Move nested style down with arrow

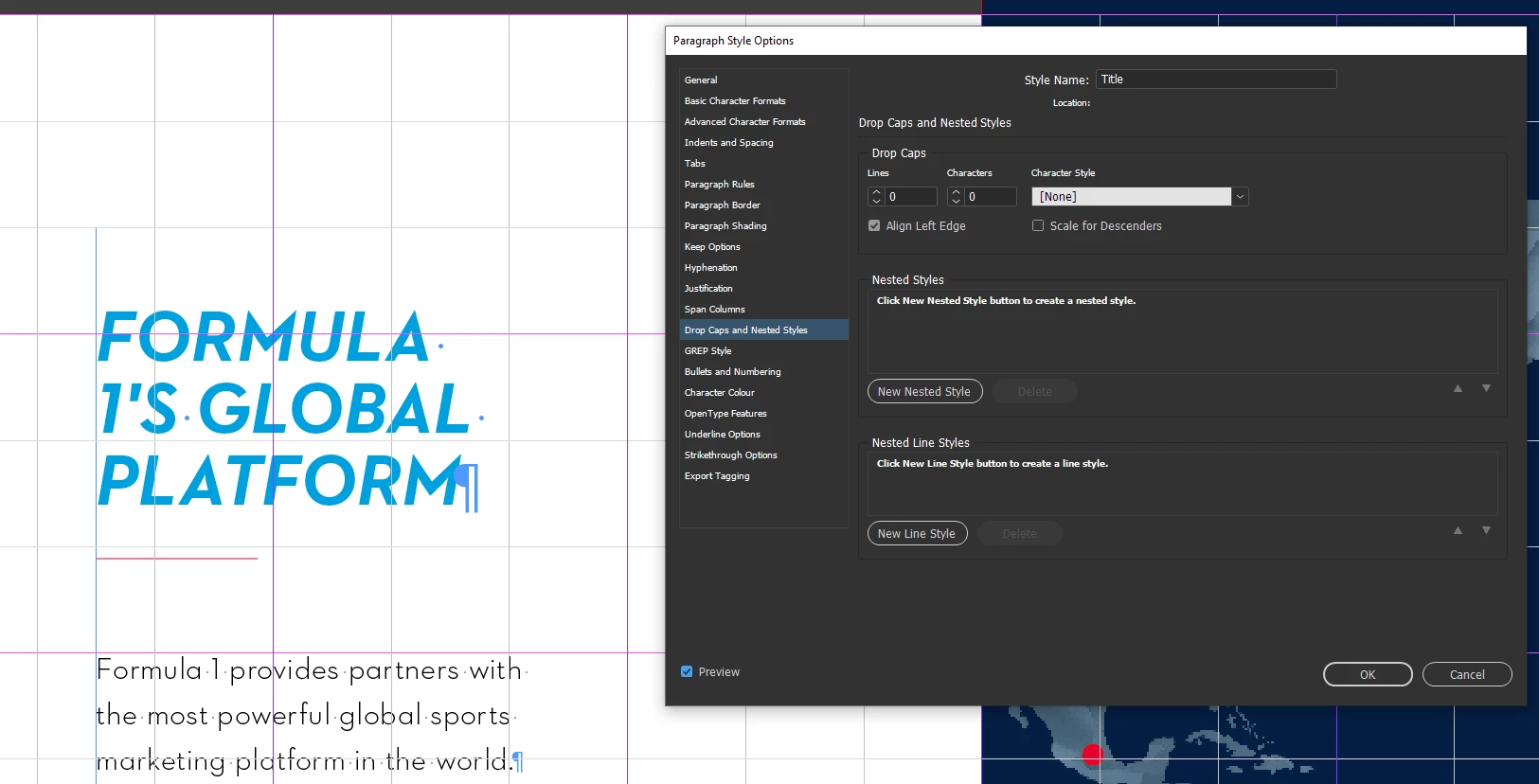pos(1486,388)
